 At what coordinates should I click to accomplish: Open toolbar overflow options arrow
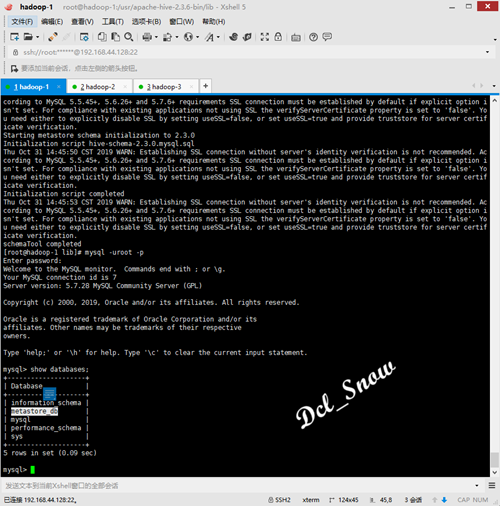click(x=495, y=40)
